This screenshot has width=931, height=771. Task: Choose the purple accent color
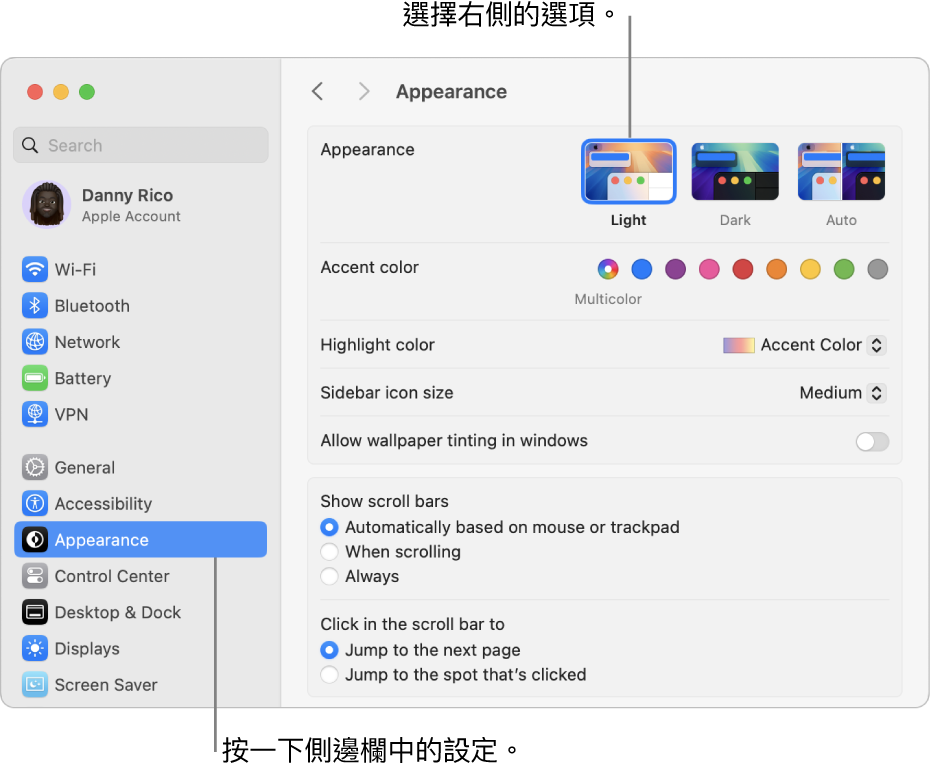676,269
